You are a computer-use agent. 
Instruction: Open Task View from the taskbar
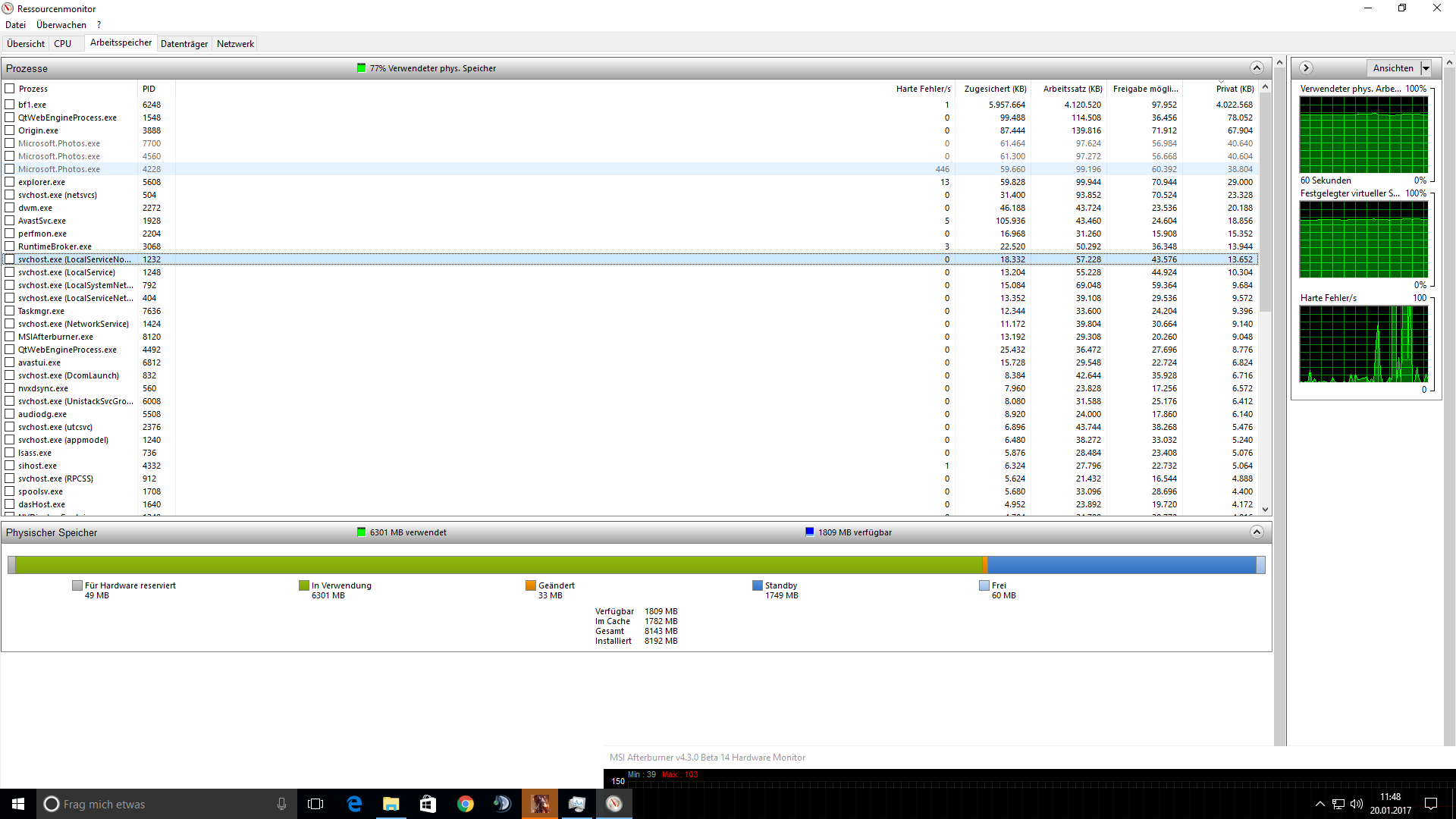pyautogui.click(x=315, y=804)
